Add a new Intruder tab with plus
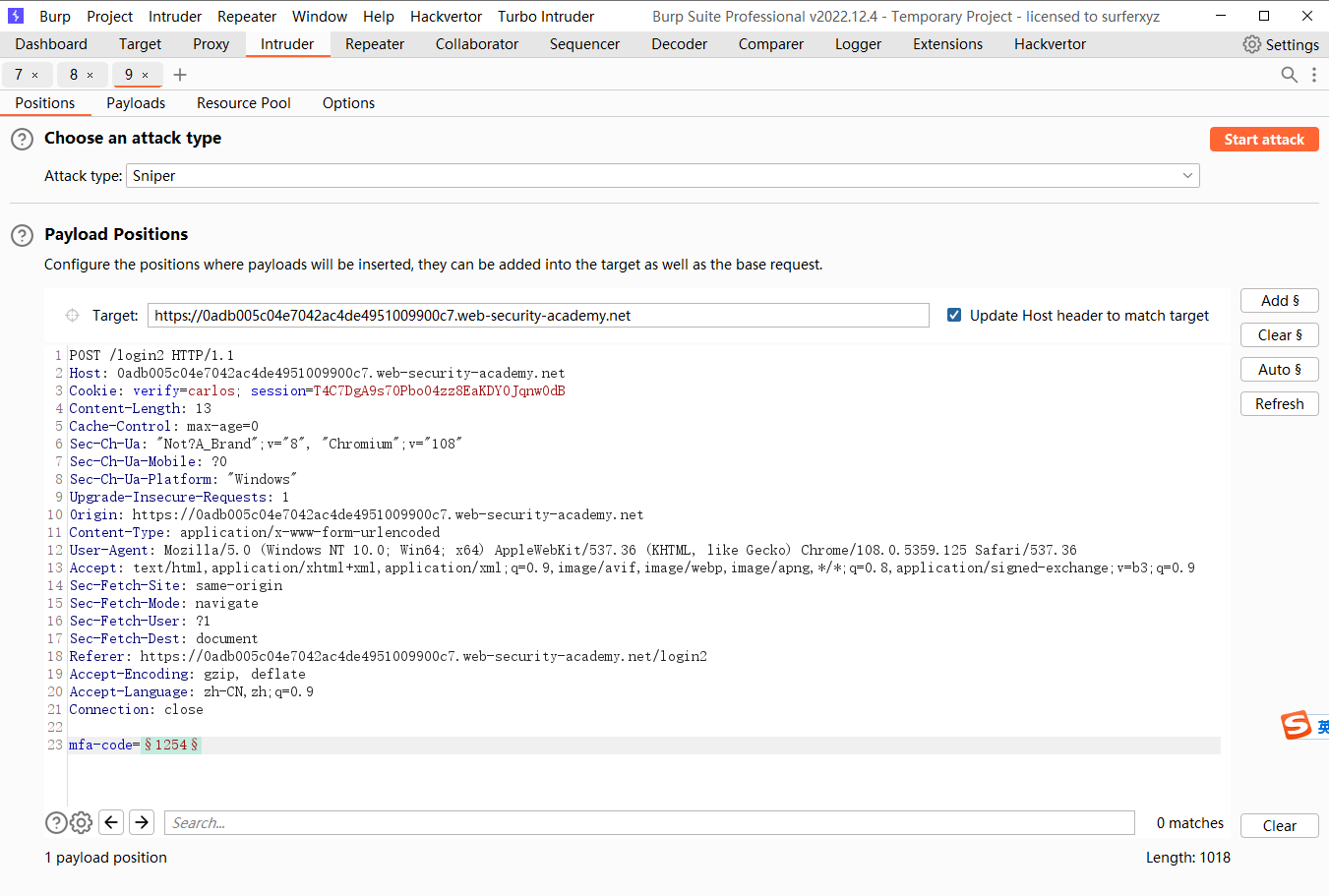The image size is (1329, 896). (x=180, y=75)
